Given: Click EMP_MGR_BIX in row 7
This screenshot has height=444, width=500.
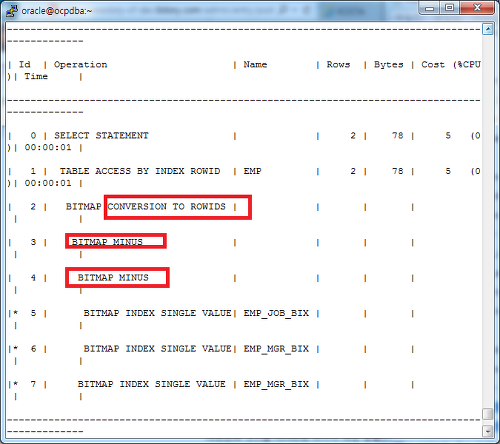Looking at the screenshot, I should 276,384.
